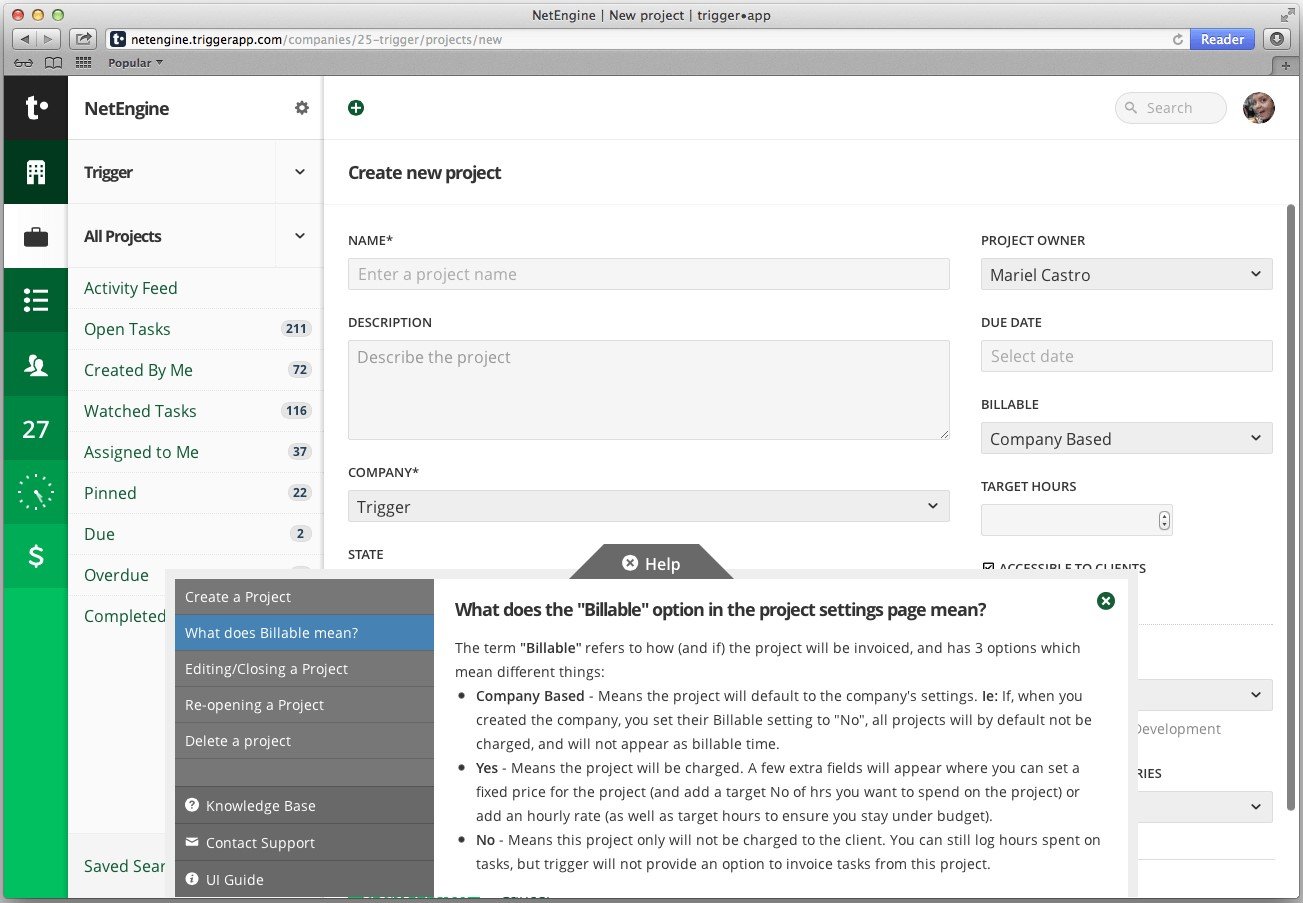Screen dimensions: 1303x903
Task: Adjust Target Hours stepper arrows
Action: point(1164,520)
